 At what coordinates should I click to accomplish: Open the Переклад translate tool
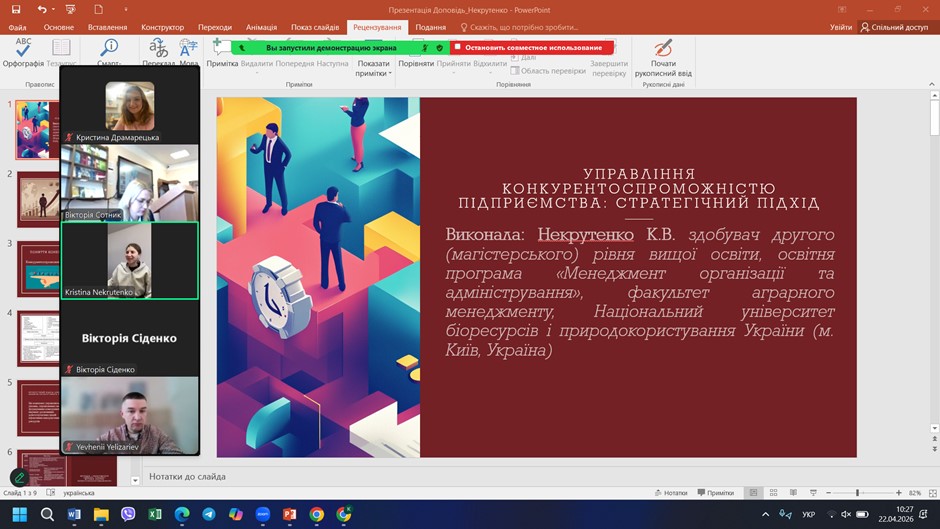click(158, 53)
